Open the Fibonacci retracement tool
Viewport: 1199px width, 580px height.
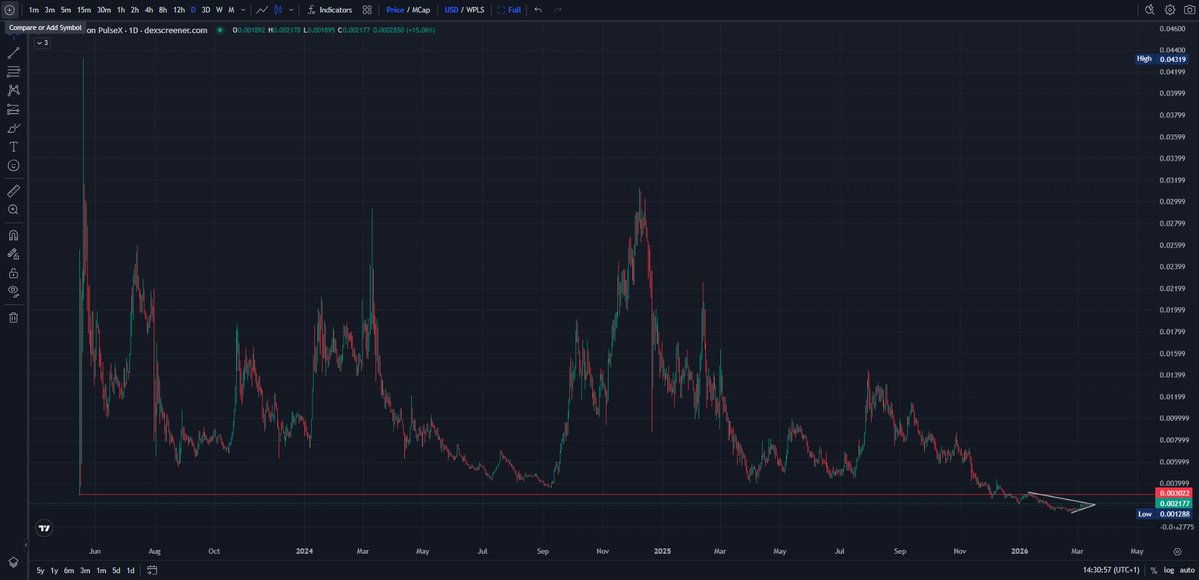(x=13, y=71)
